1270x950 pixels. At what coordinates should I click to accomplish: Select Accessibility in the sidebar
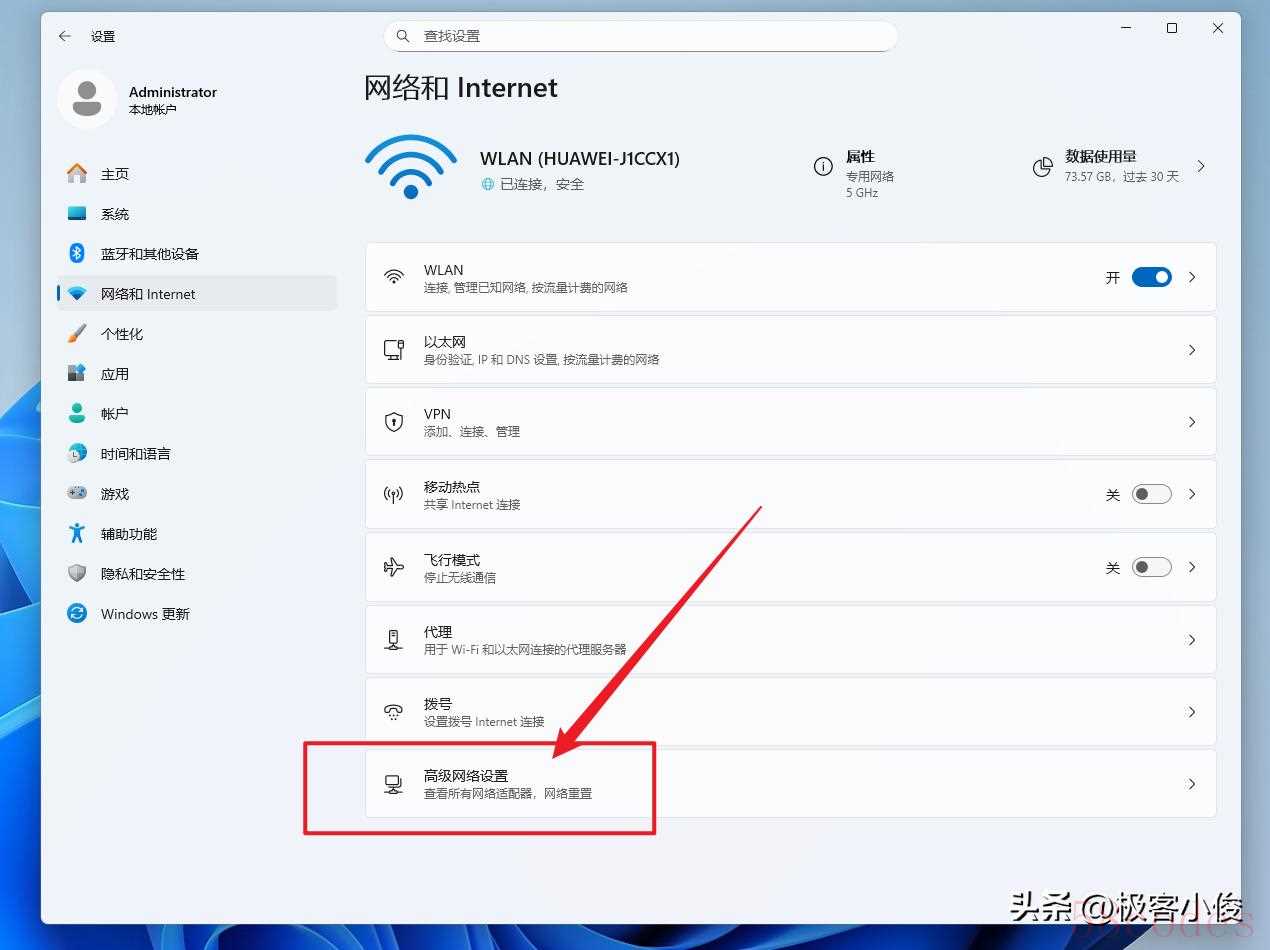pos(128,534)
